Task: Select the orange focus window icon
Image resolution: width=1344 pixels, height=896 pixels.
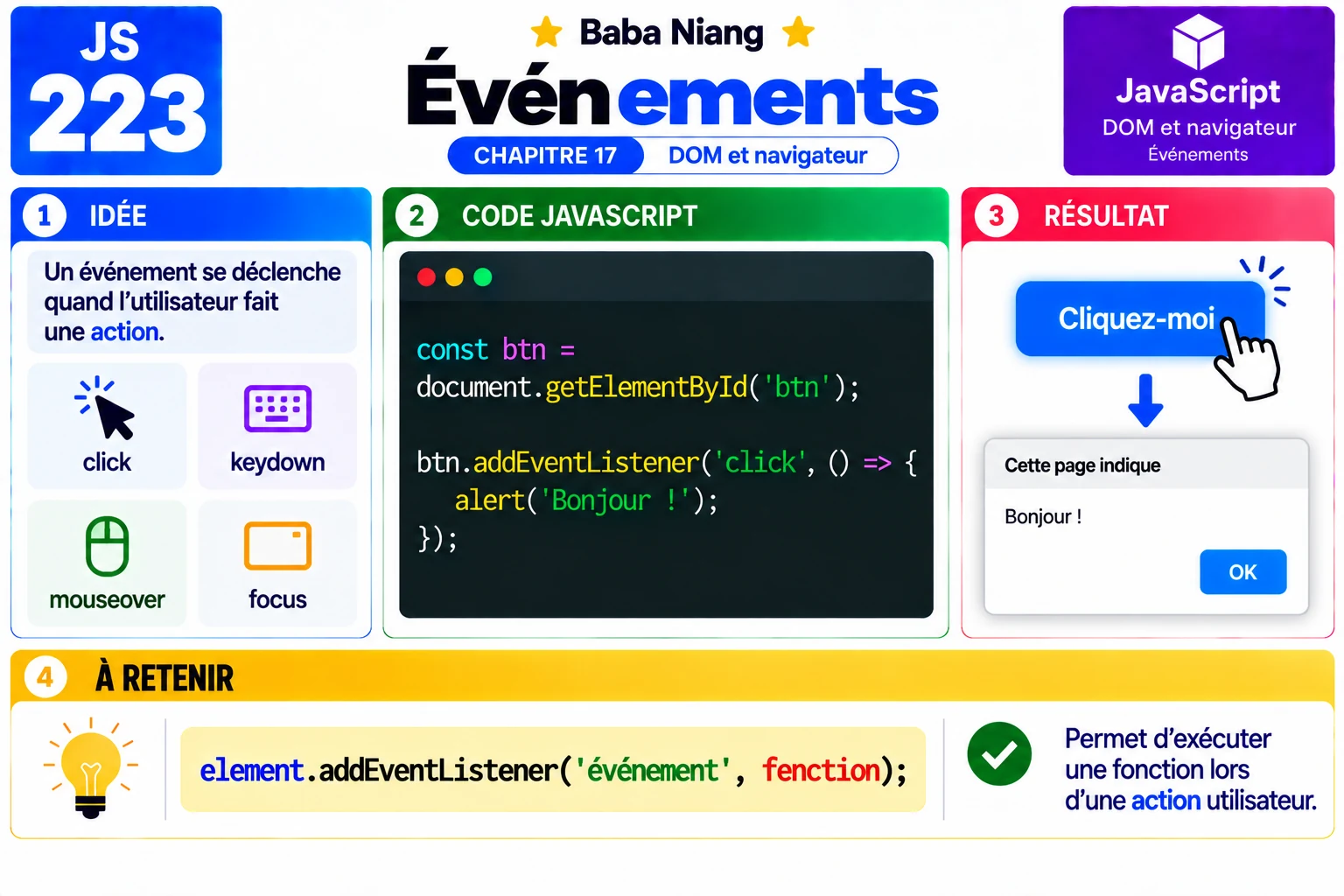Action: click(x=277, y=546)
